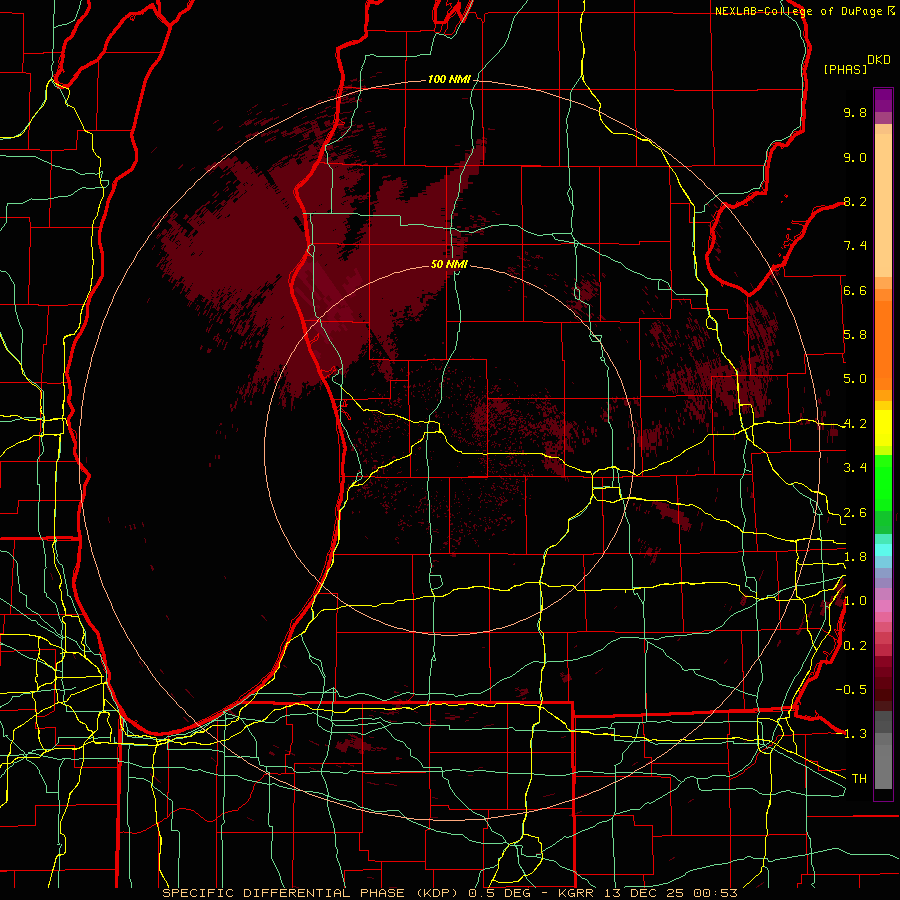This screenshot has height=900, width=900.
Task: Click the 1.8 scale value
Action: click(855, 557)
